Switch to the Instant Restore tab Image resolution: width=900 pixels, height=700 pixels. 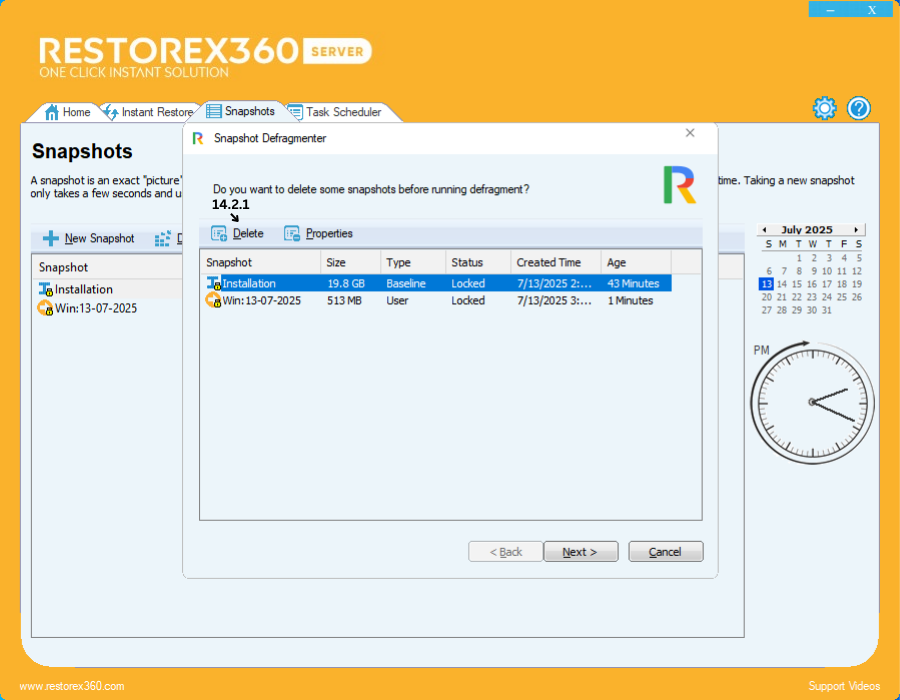pyautogui.click(x=150, y=112)
